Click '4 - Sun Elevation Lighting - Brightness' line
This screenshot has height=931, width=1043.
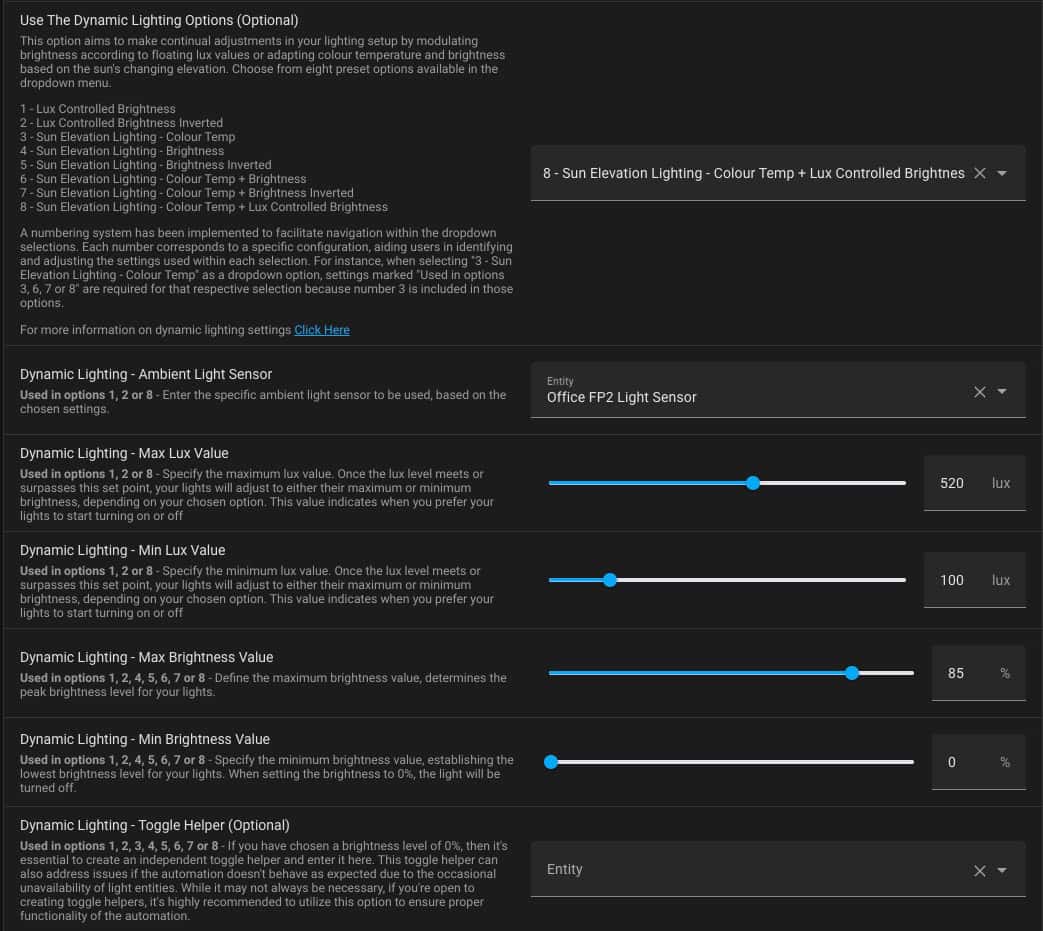(x=122, y=151)
